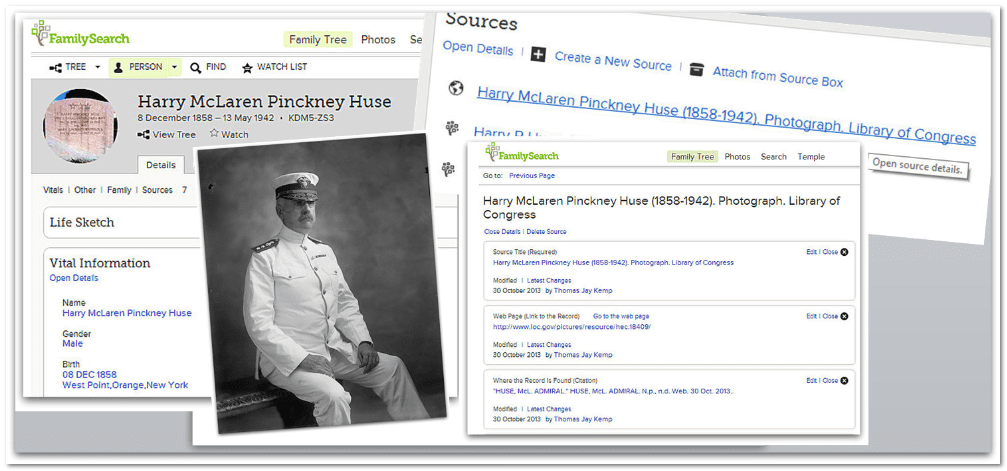Click the star icon beside WATCH LIST
Image resolution: width=1007 pixels, height=471 pixels.
(247, 67)
